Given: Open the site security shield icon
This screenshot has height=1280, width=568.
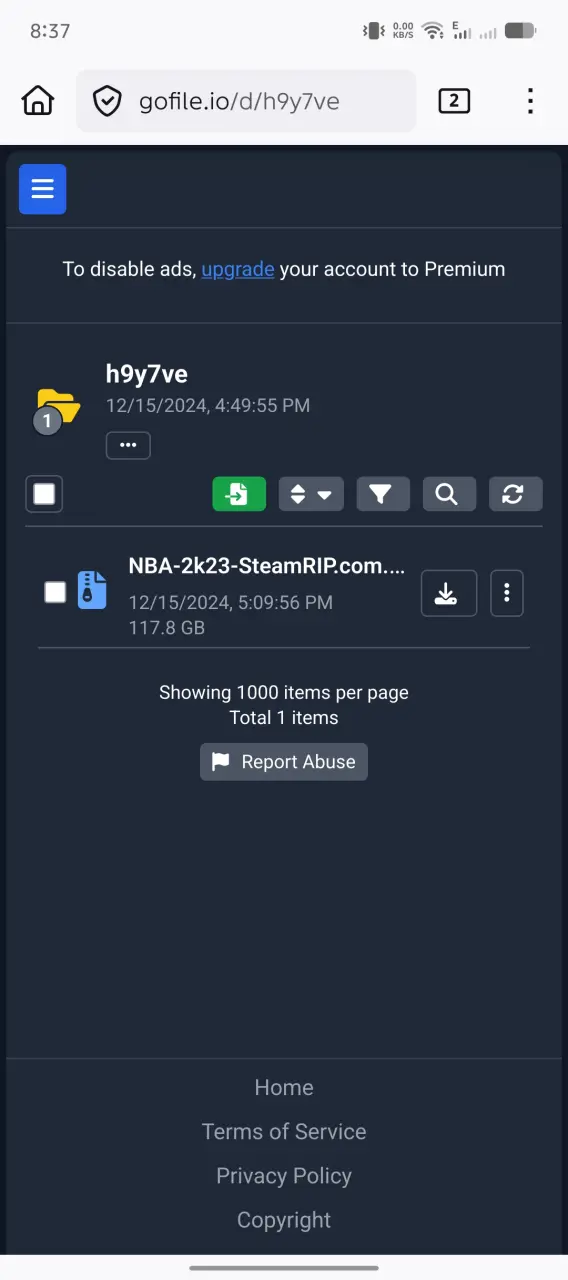Looking at the screenshot, I should [x=107, y=101].
